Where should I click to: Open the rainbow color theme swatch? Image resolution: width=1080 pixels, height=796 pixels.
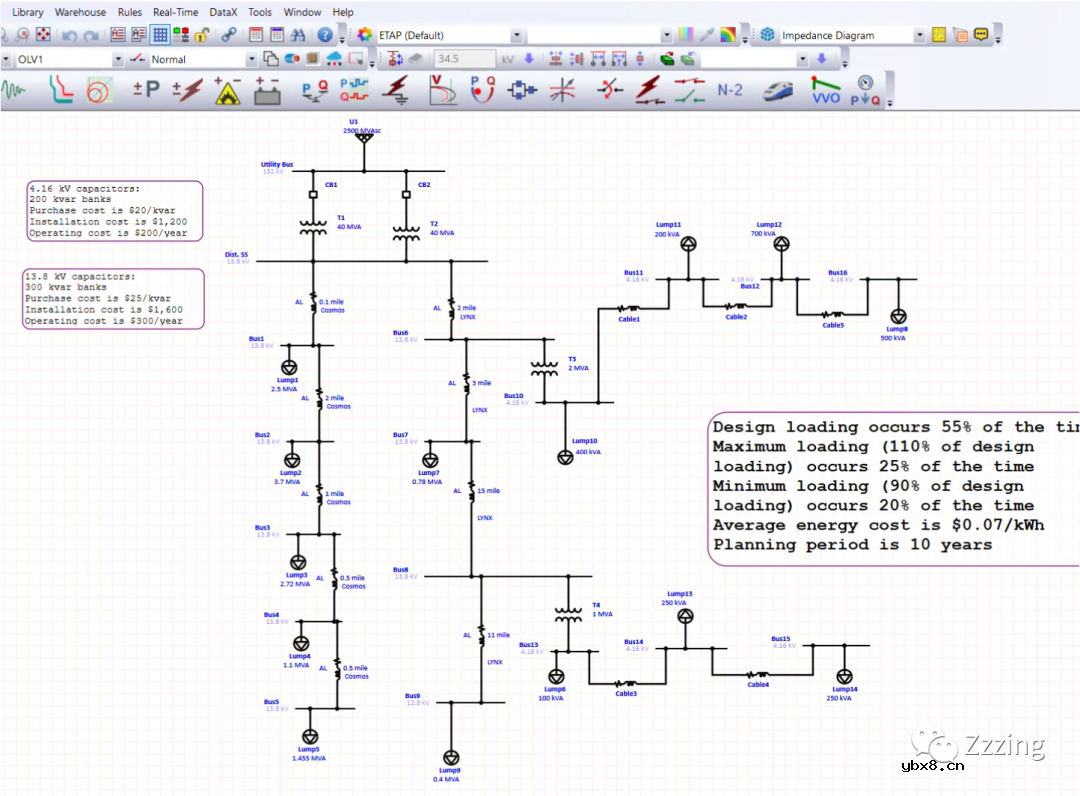tap(728, 35)
